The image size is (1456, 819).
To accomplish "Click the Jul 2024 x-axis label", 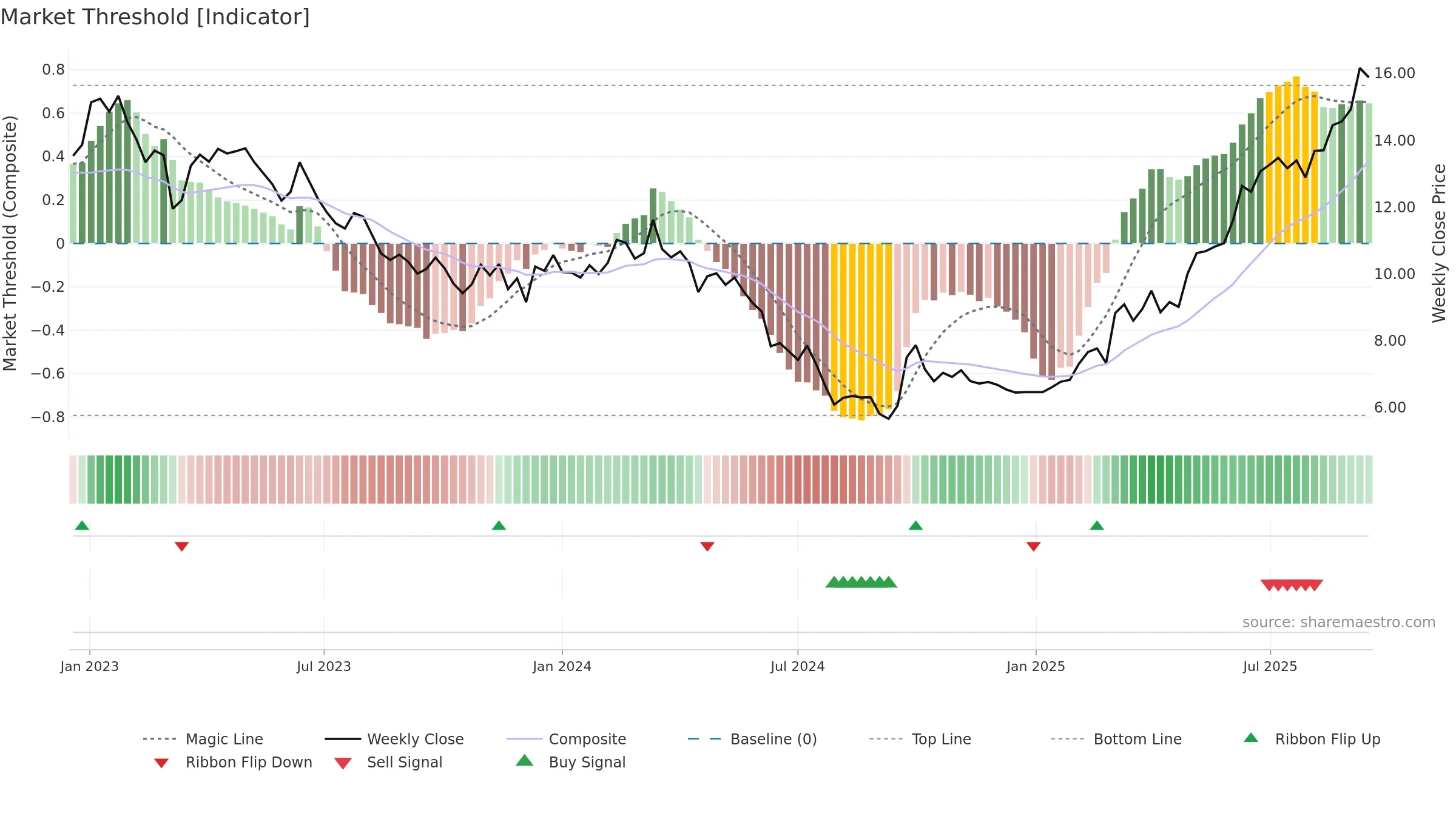I will coord(797,666).
